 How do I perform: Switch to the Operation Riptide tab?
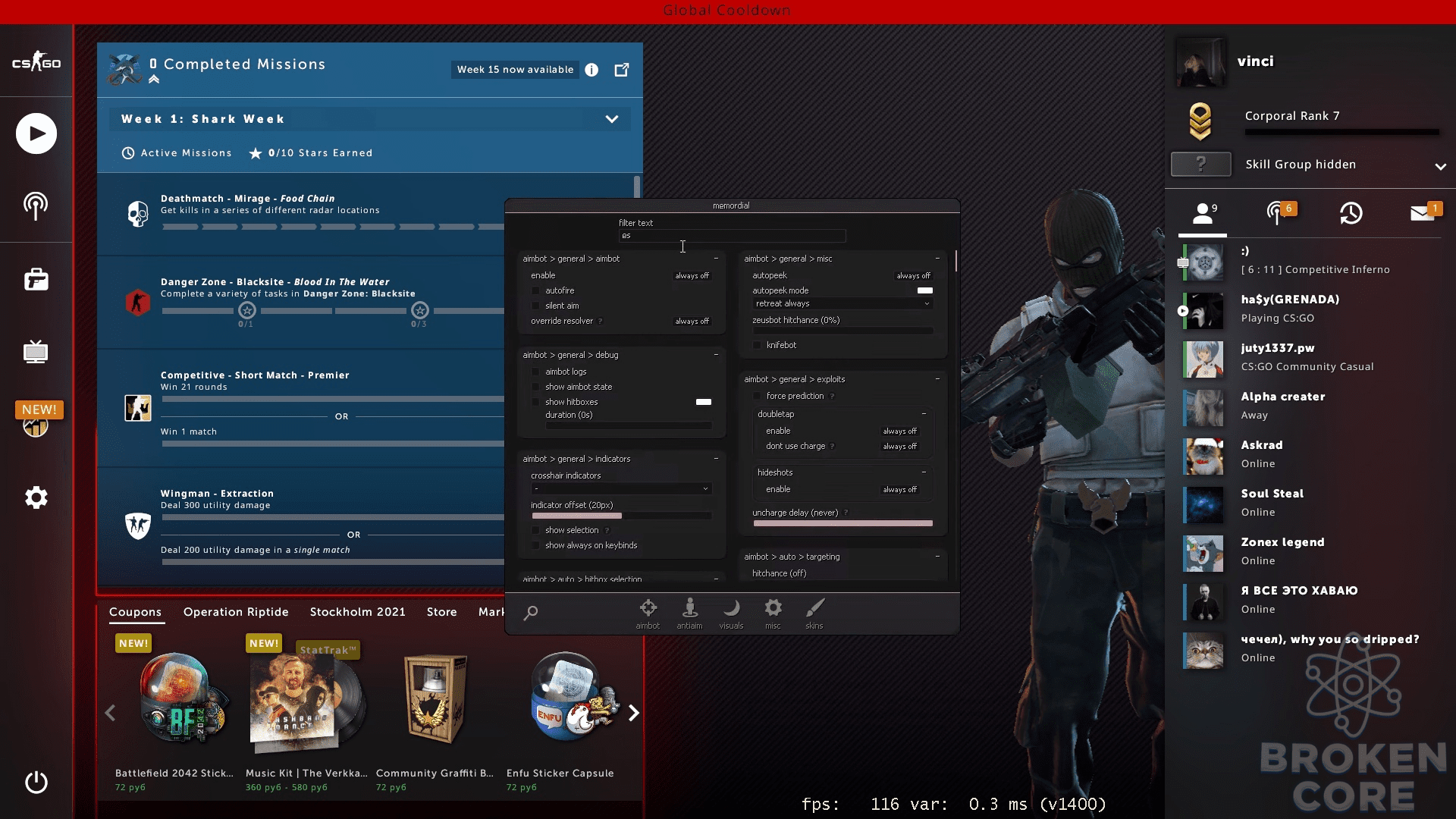click(236, 612)
